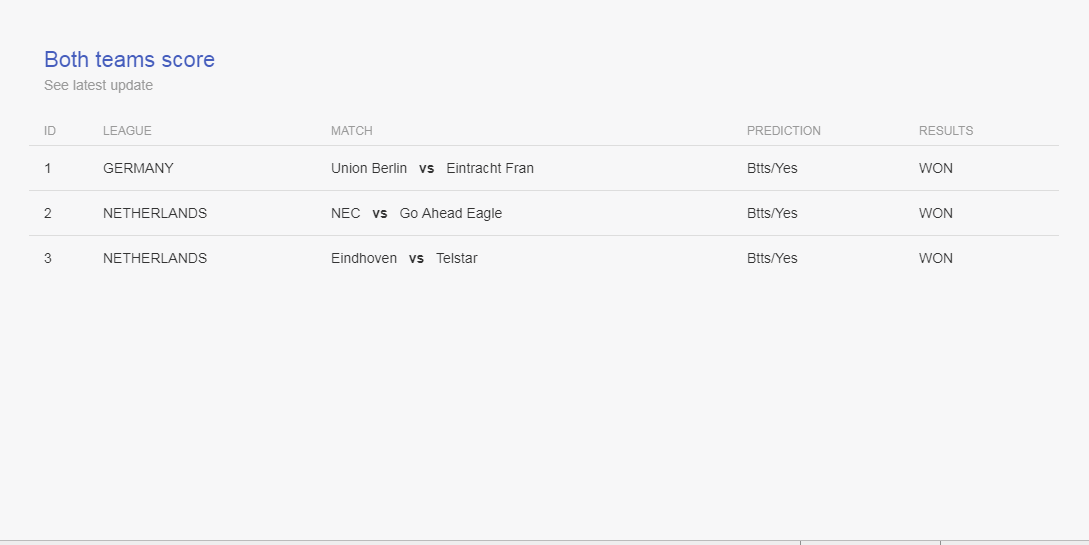The width and height of the screenshot is (1089, 545).
Task: Click the PREDICTION column header
Action: [783, 131]
